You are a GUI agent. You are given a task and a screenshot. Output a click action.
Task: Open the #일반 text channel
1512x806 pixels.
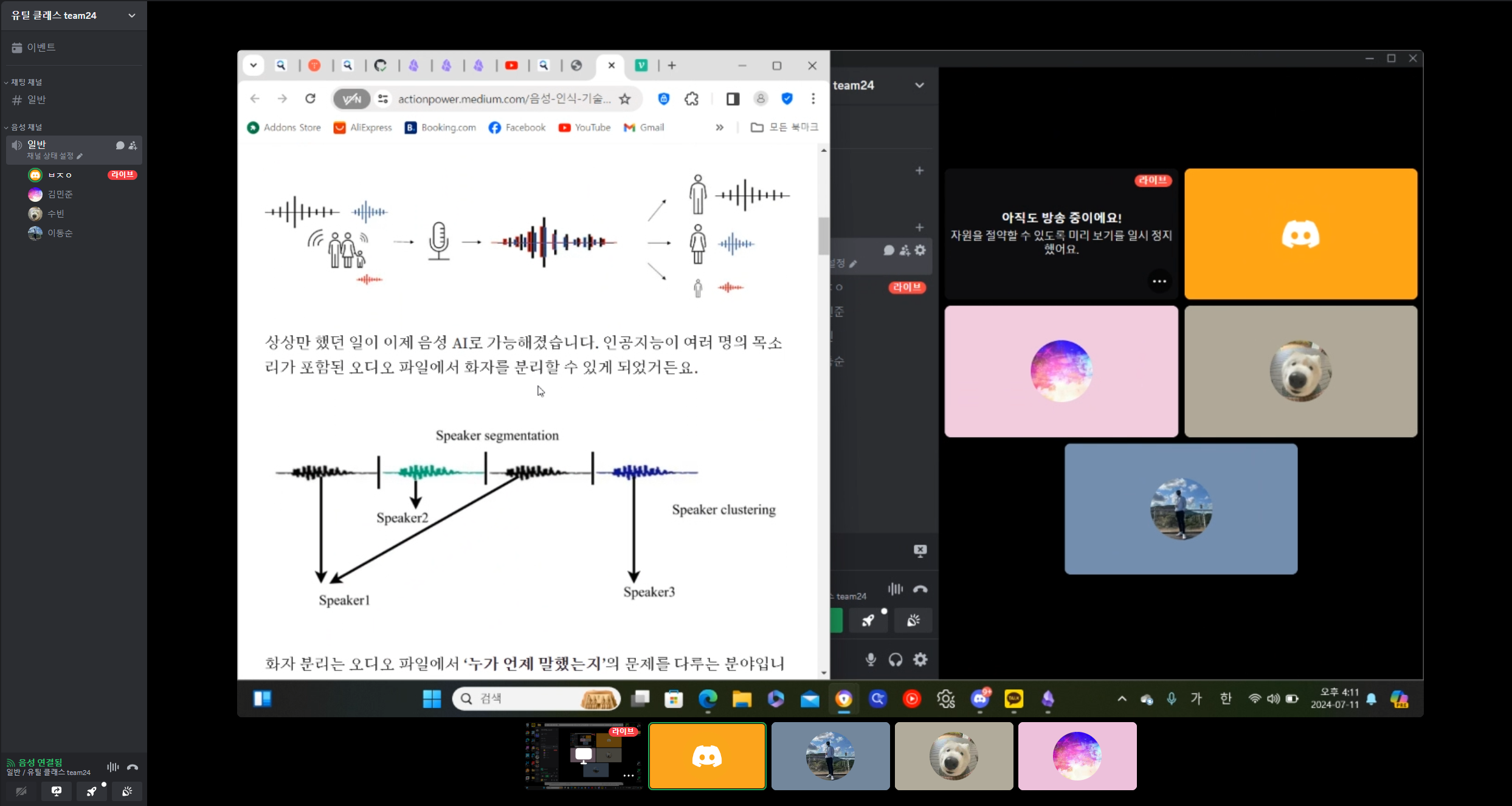point(36,100)
